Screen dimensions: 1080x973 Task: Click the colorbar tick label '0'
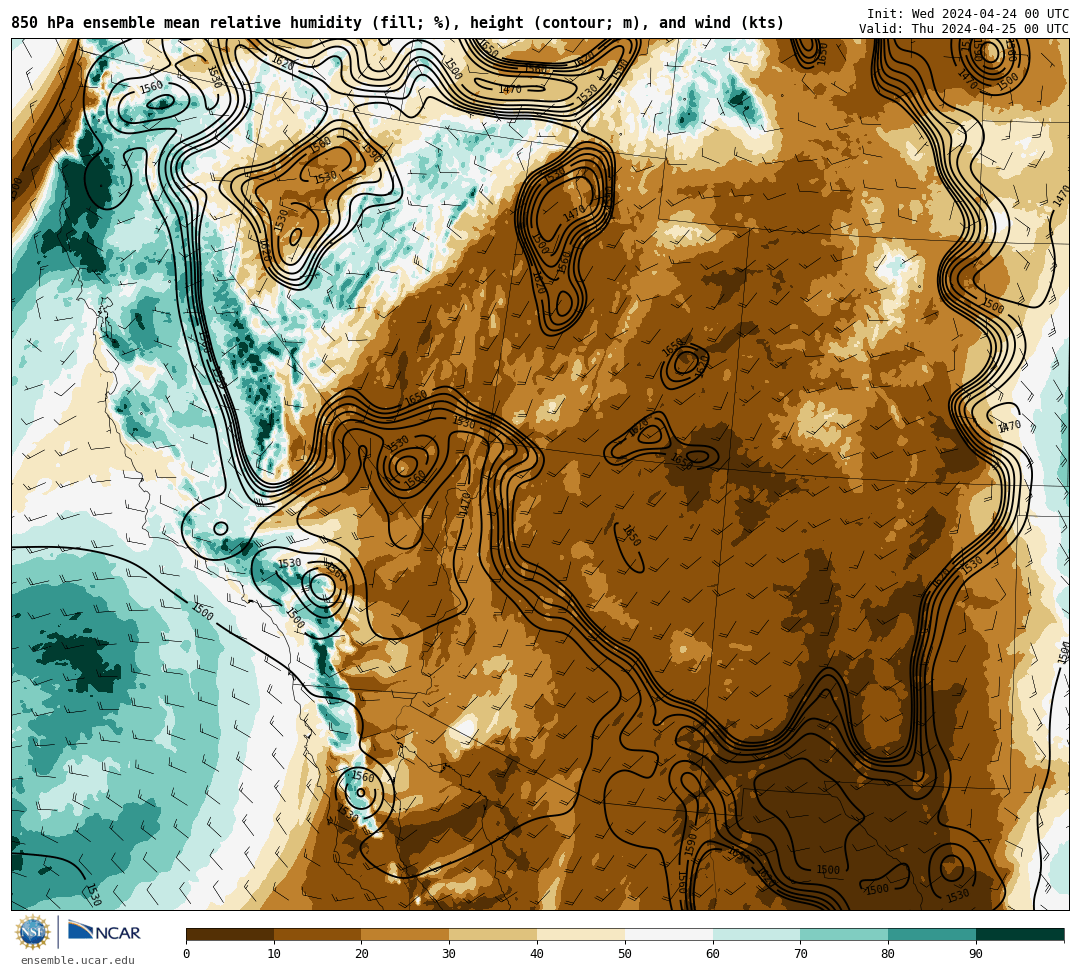coord(187,954)
